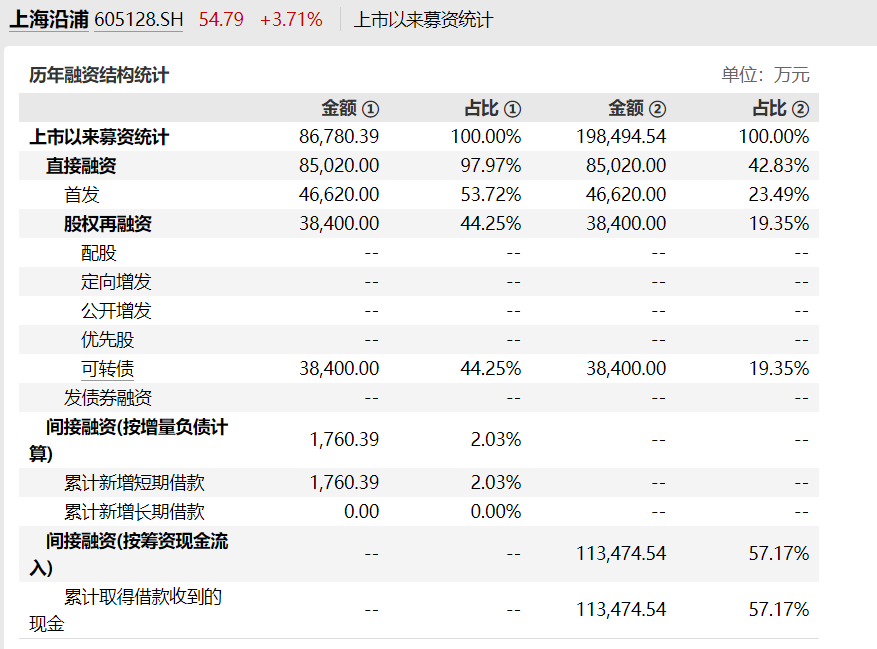
Task: Click the 42.83% cell in 直接融资 row
Action: click(x=779, y=166)
